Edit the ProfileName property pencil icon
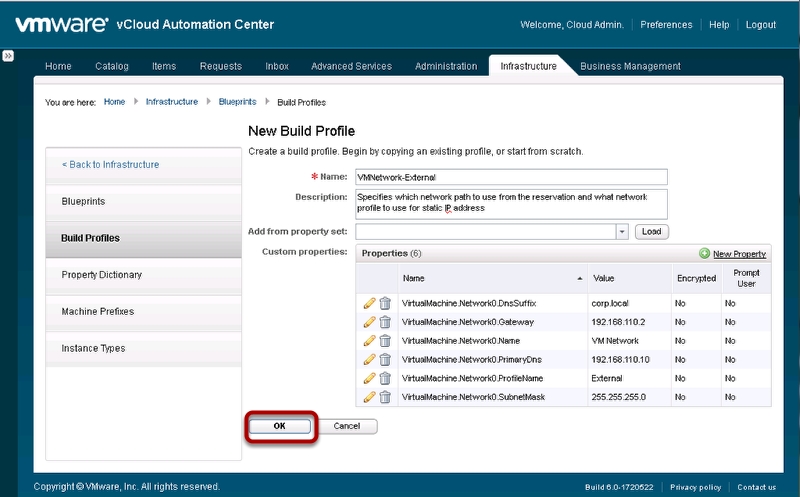The image size is (800, 497). [369, 378]
